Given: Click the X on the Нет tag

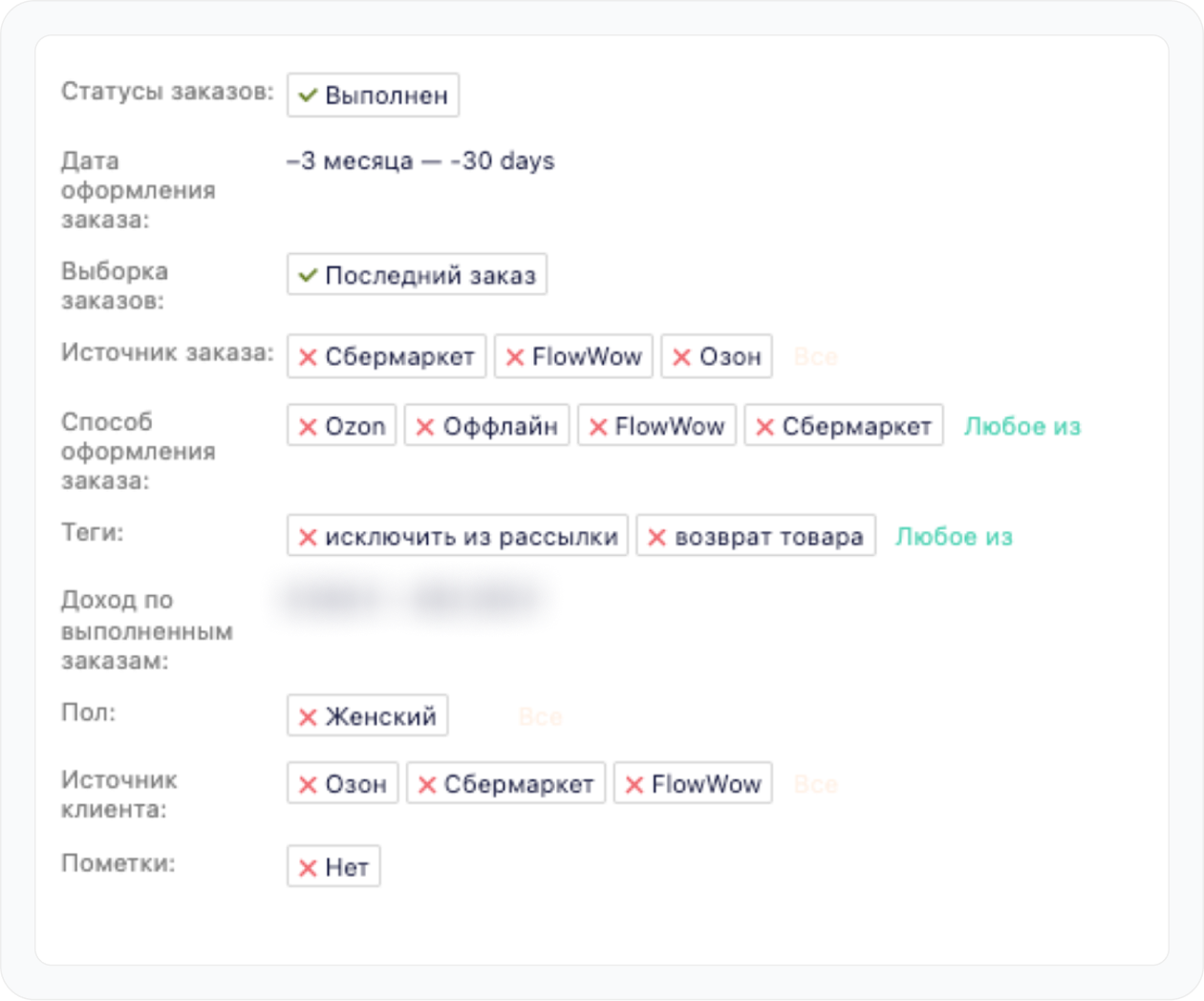Looking at the screenshot, I should pyautogui.click(x=308, y=868).
